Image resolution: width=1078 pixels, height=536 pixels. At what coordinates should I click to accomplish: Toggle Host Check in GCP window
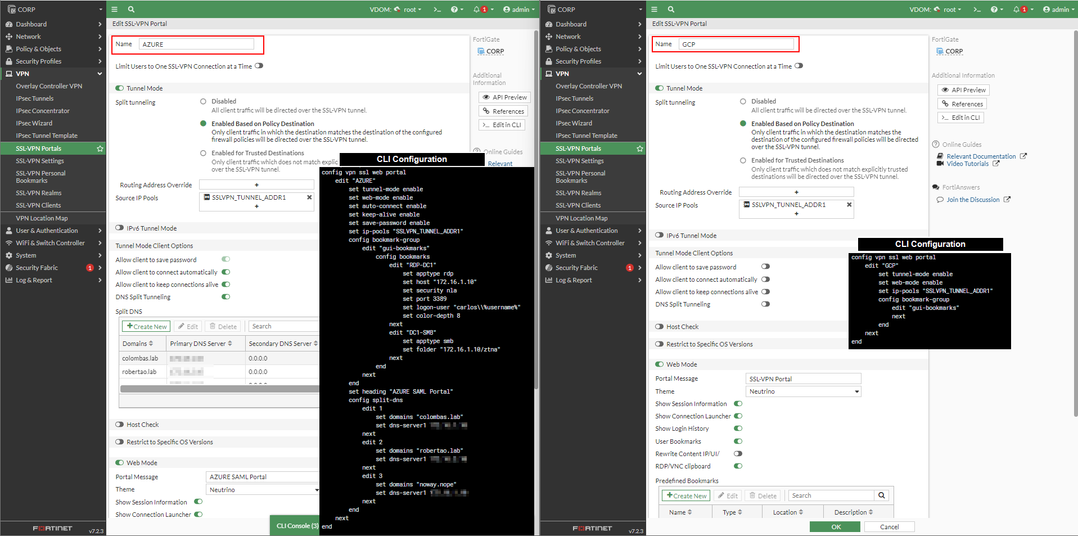660,326
